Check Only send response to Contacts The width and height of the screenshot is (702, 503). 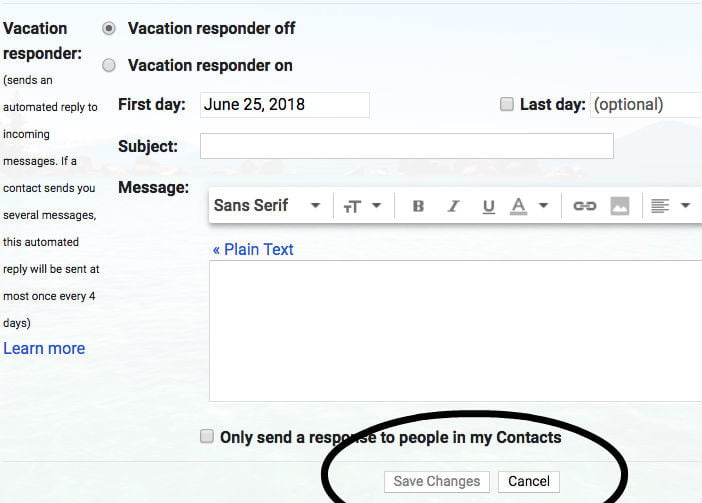pos(206,436)
